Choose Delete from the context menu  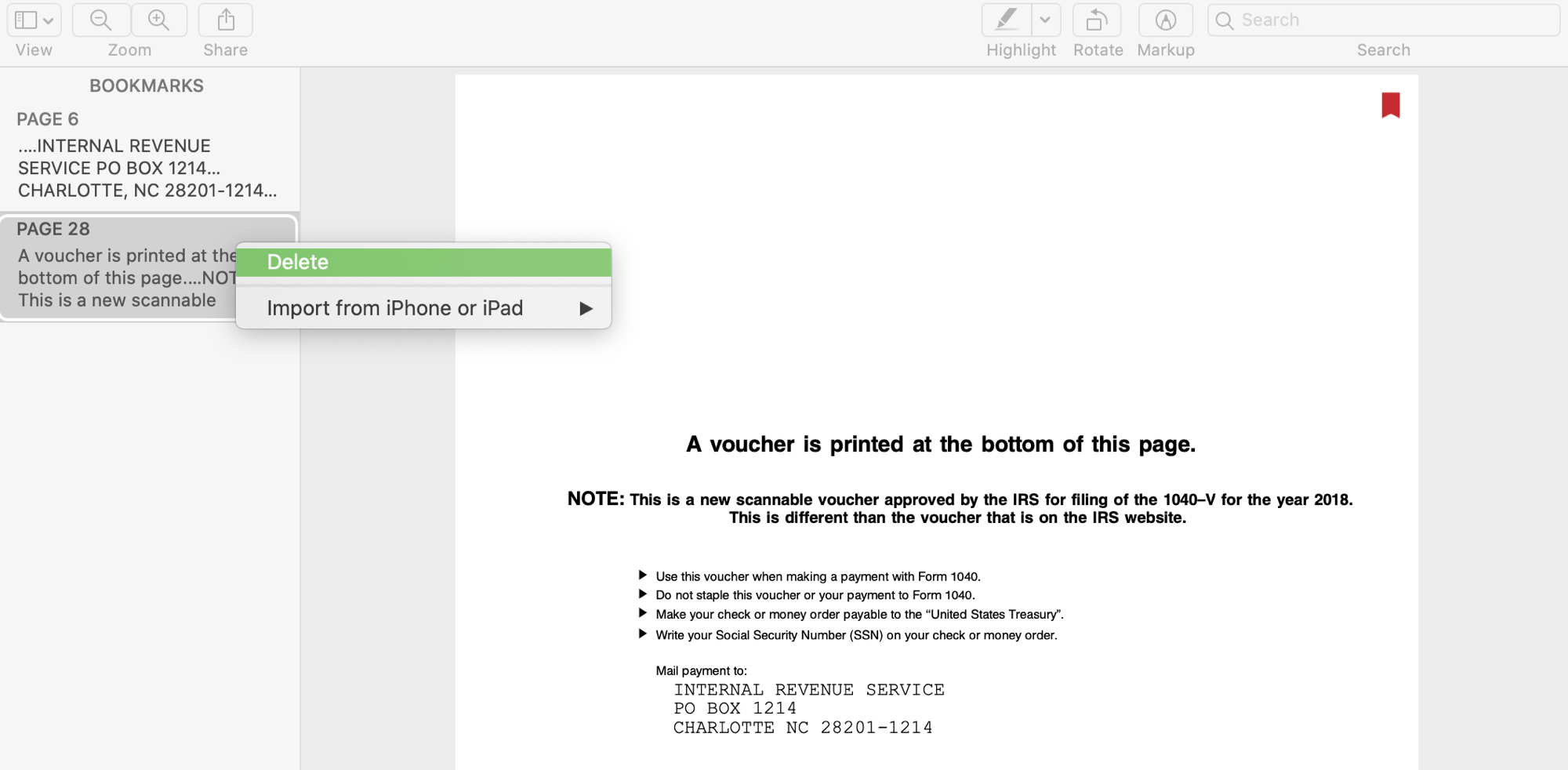pyautogui.click(x=423, y=262)
